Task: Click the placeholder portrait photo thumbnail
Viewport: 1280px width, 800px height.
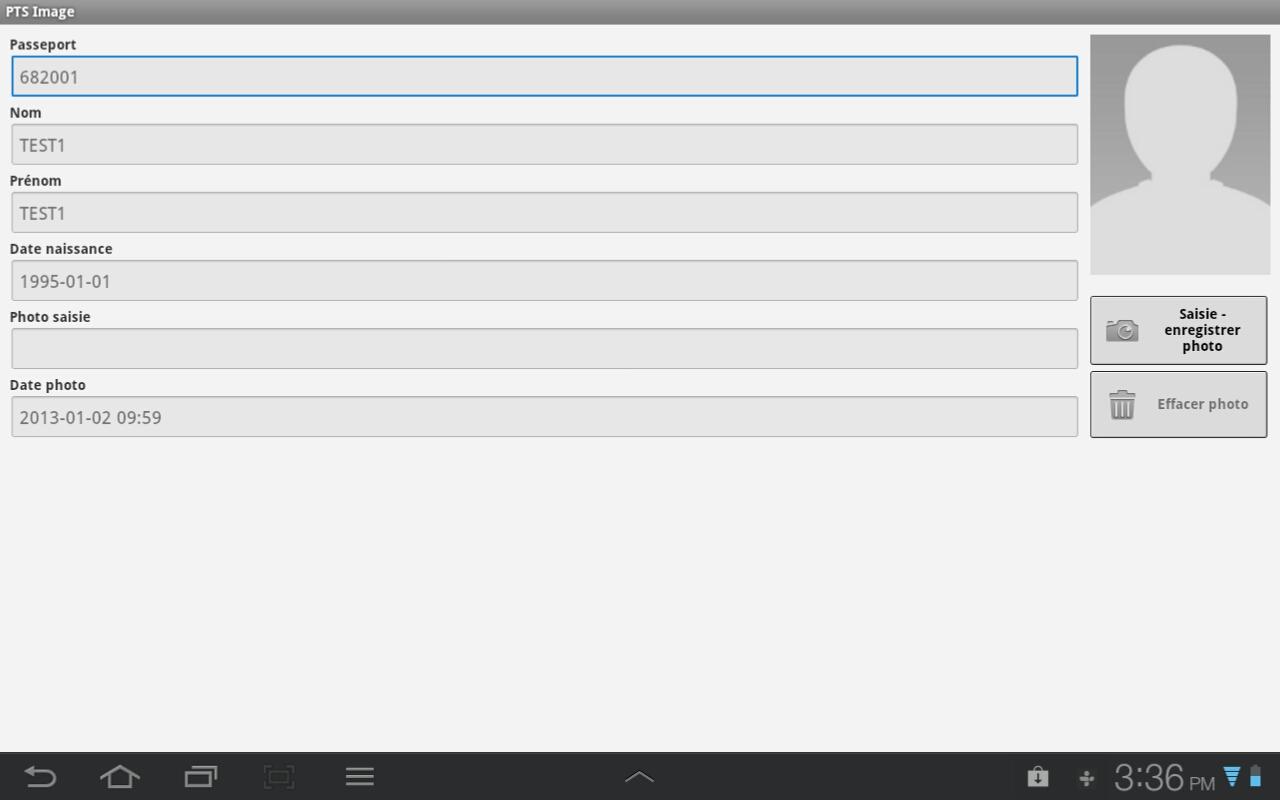Action: pyautogui.click(x=1180, y=155)
